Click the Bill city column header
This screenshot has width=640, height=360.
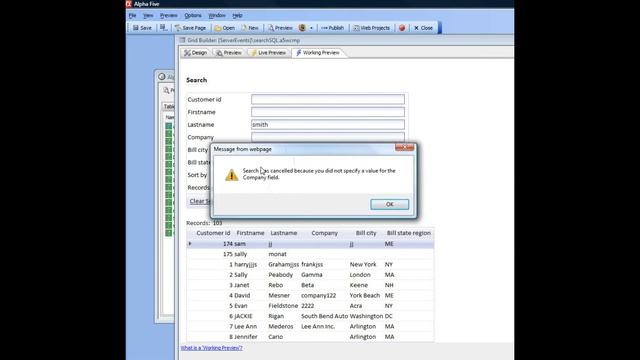click(x=366, y=233)
